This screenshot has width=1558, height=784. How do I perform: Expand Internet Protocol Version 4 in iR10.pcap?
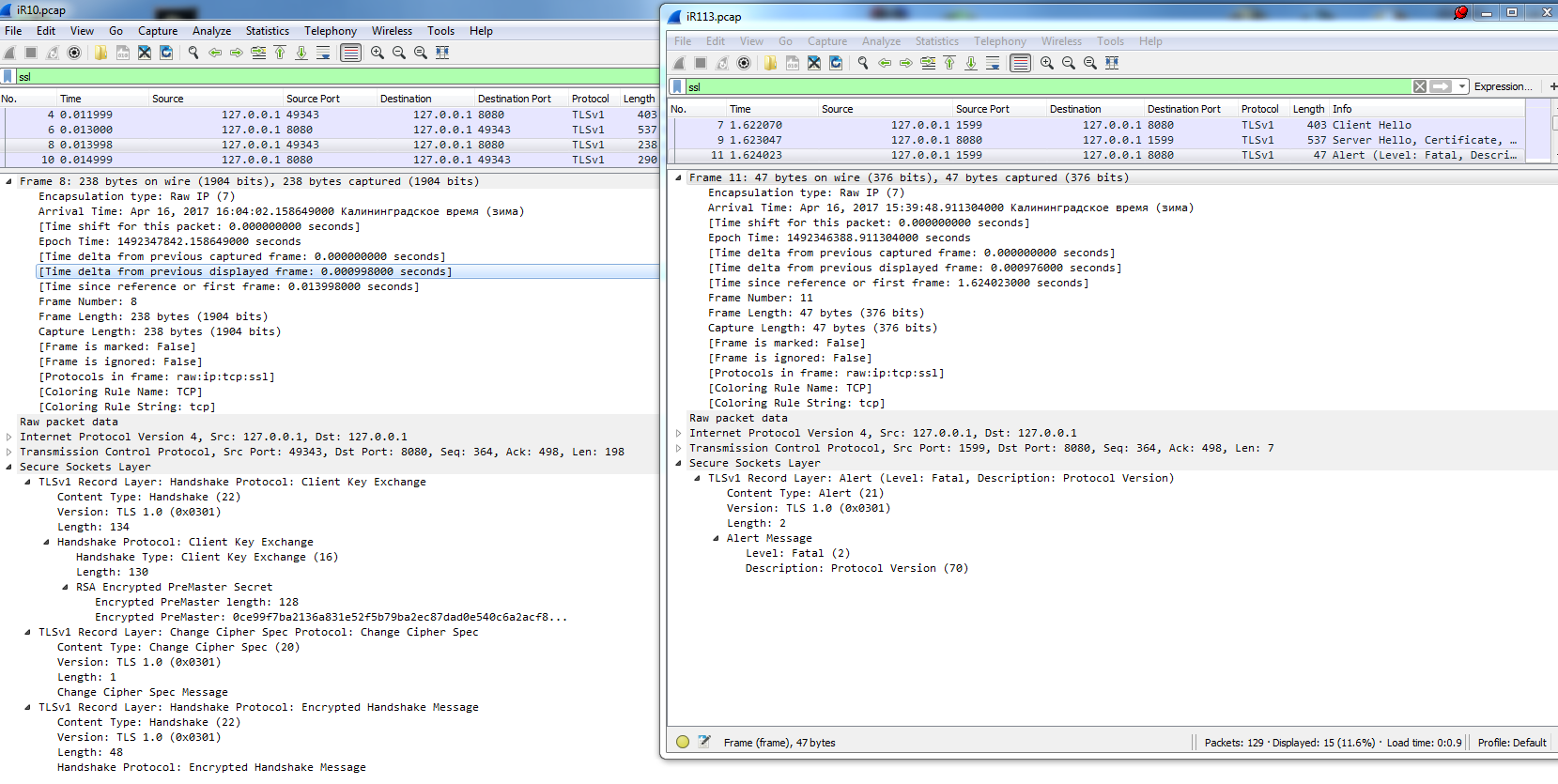[x=8, y=437]
